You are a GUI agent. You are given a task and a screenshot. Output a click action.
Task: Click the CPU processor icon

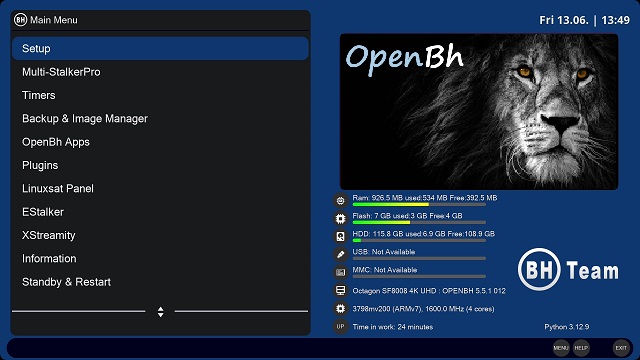(340, 309)
